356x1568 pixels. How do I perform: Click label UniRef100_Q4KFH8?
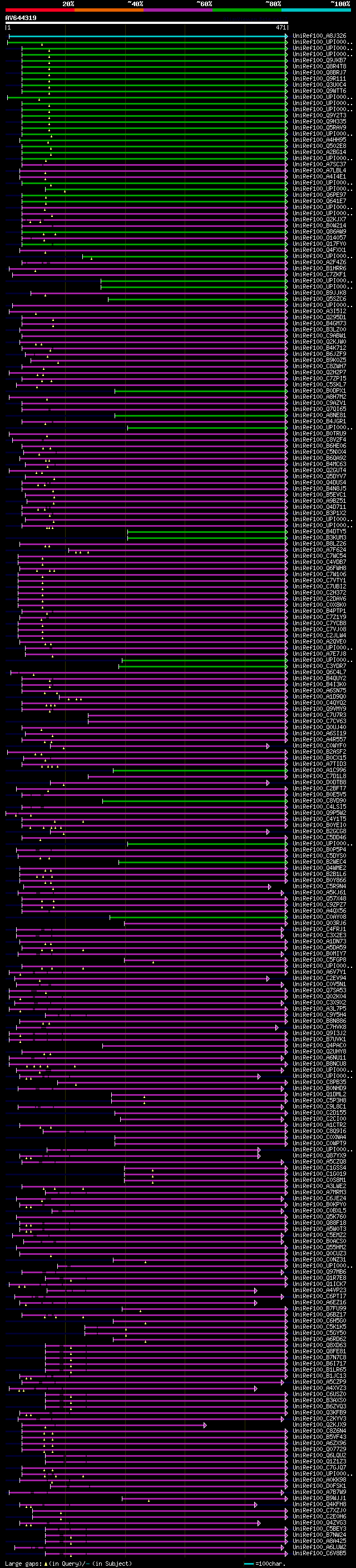coord(319,1504)
